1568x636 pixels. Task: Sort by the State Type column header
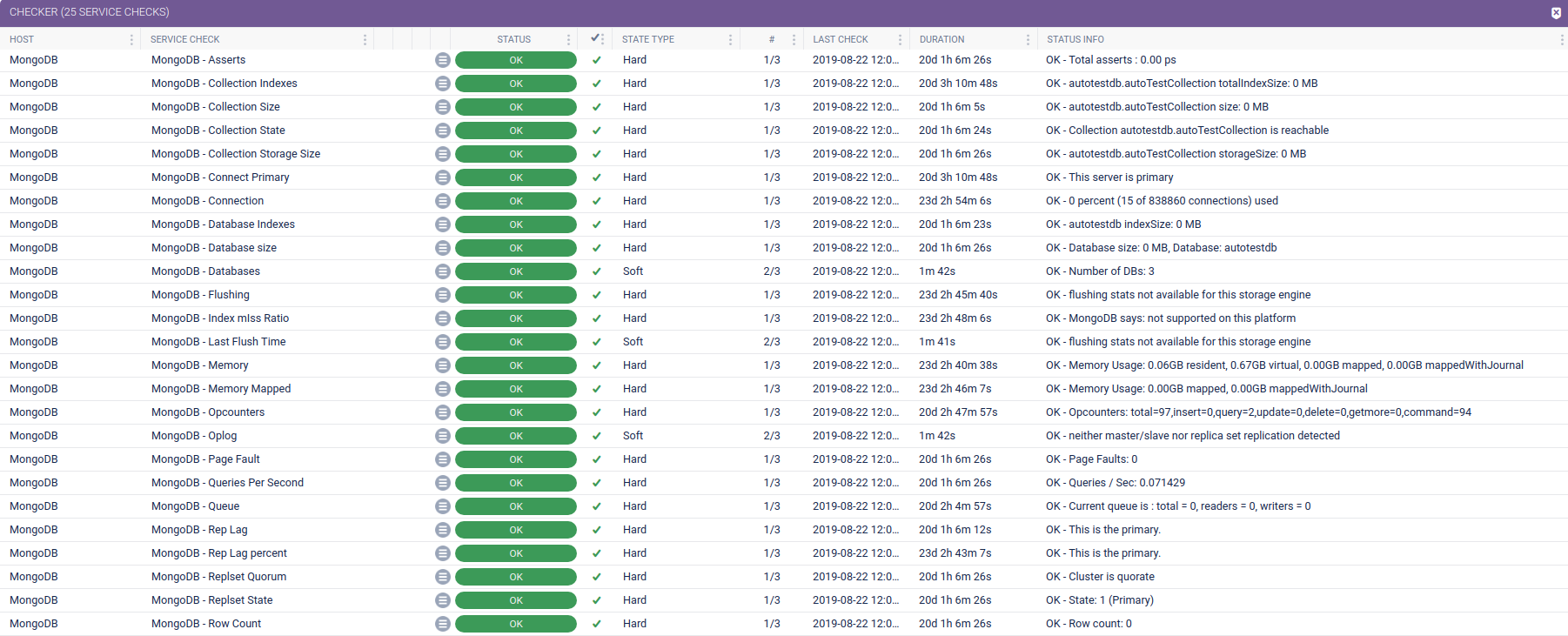point(648,39)
